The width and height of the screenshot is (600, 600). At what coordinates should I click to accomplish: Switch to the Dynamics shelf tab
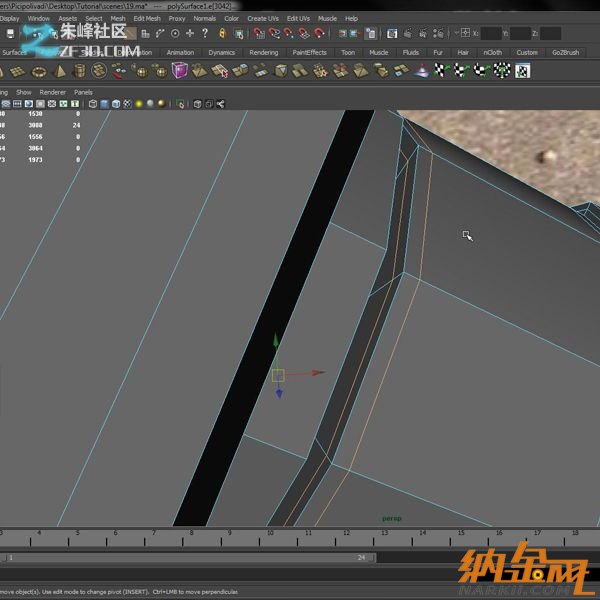click(x=222, y=52)
